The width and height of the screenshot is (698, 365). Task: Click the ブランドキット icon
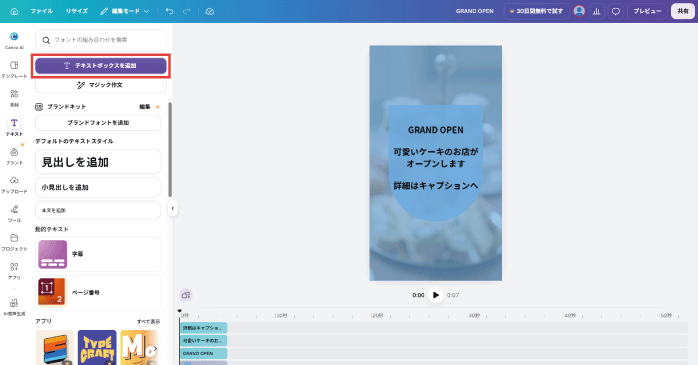click(x=39, y=107)
